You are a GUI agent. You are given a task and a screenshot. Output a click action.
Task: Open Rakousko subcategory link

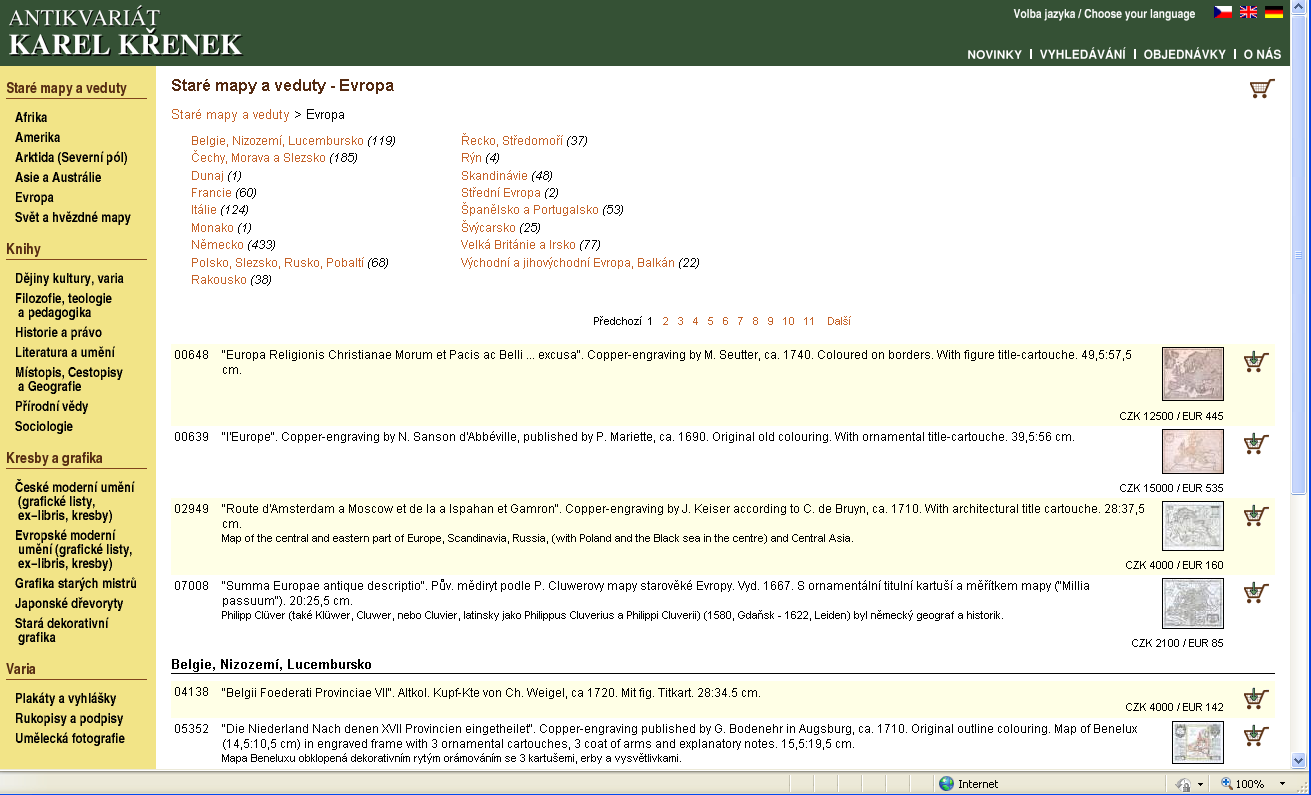coord(219,280)
